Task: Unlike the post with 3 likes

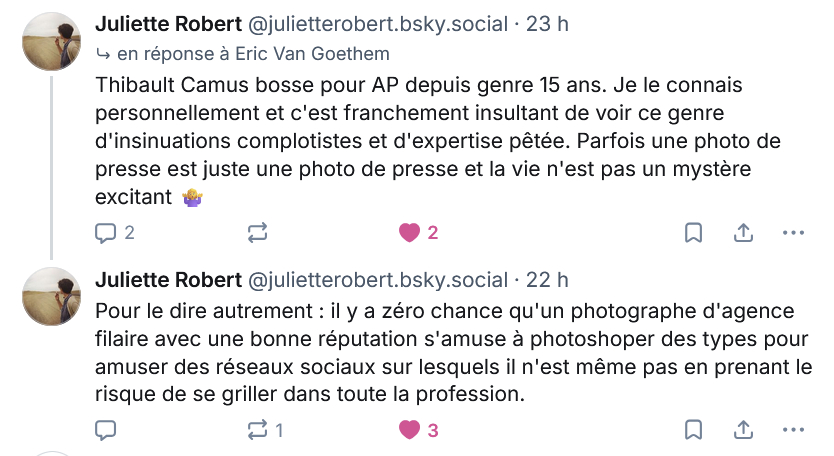Action: coord(408,430)
